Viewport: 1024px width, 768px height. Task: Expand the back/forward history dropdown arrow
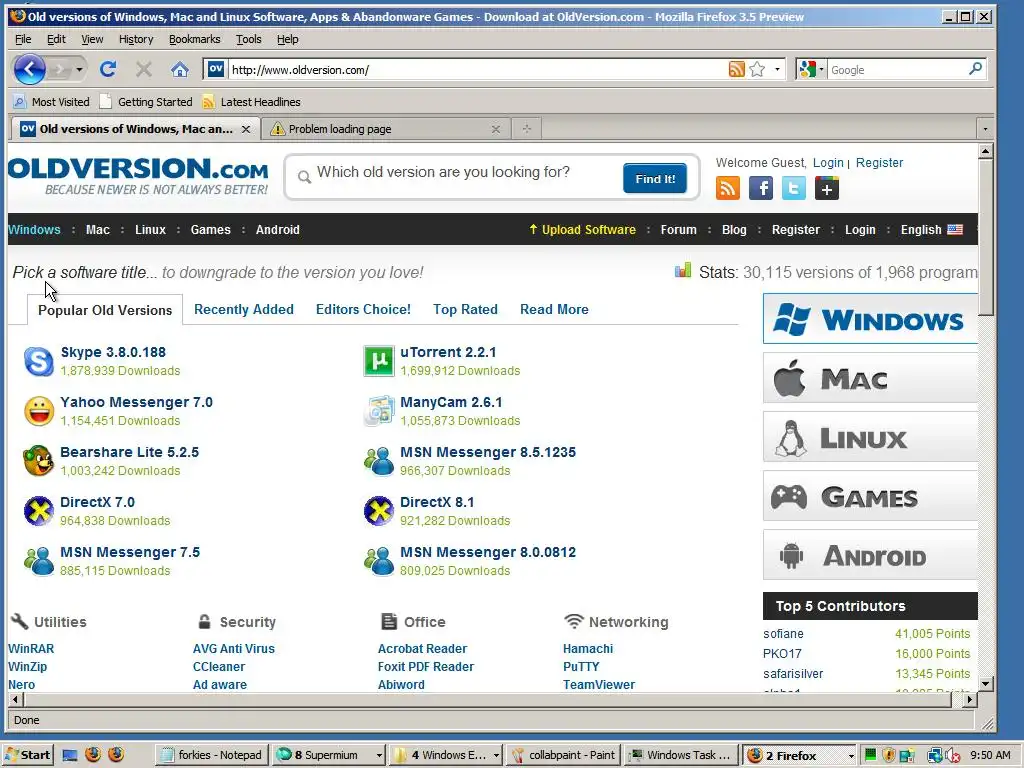click(x=79, y=69)
